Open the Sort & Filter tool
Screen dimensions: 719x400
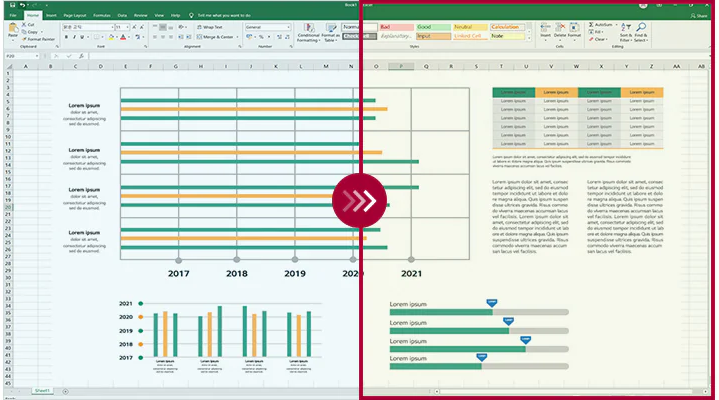click(626, 33)
